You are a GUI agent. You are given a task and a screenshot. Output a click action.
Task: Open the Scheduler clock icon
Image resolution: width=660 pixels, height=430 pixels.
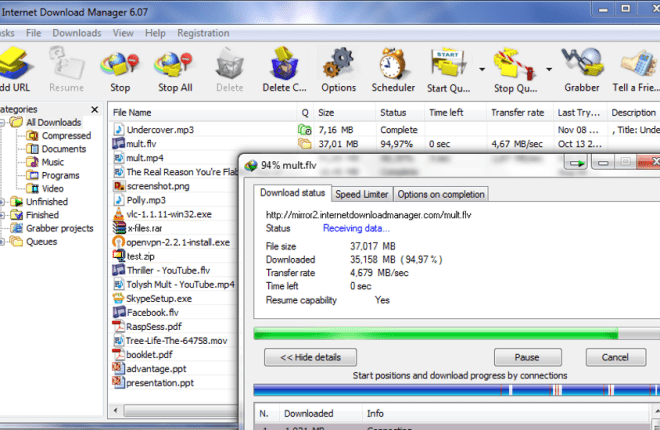(392, 63)
